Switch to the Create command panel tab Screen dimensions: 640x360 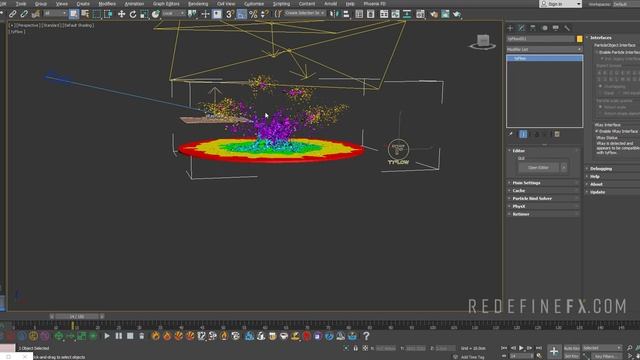coord(510,28)
